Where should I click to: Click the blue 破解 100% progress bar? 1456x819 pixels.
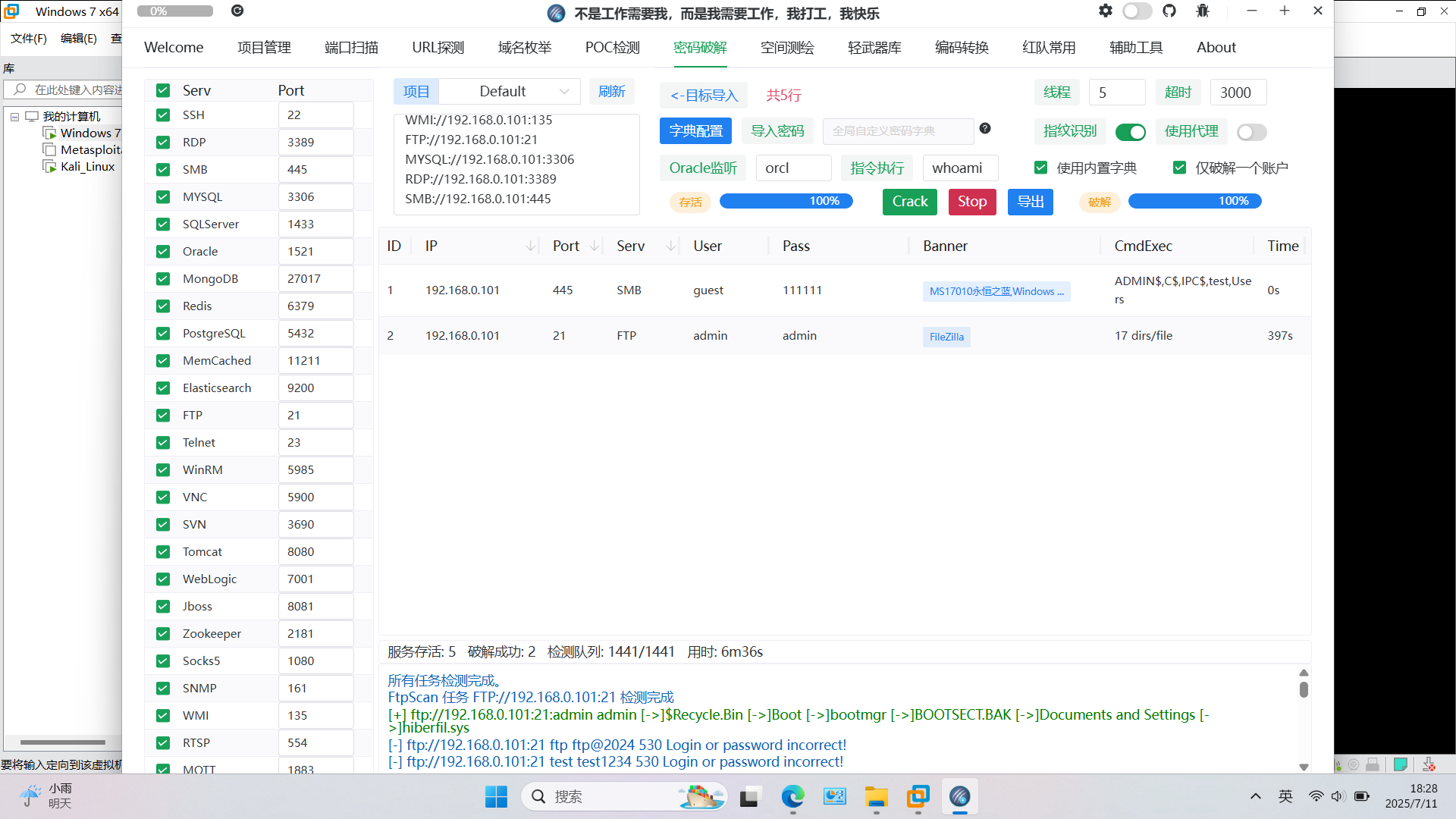coord(1194,201)
